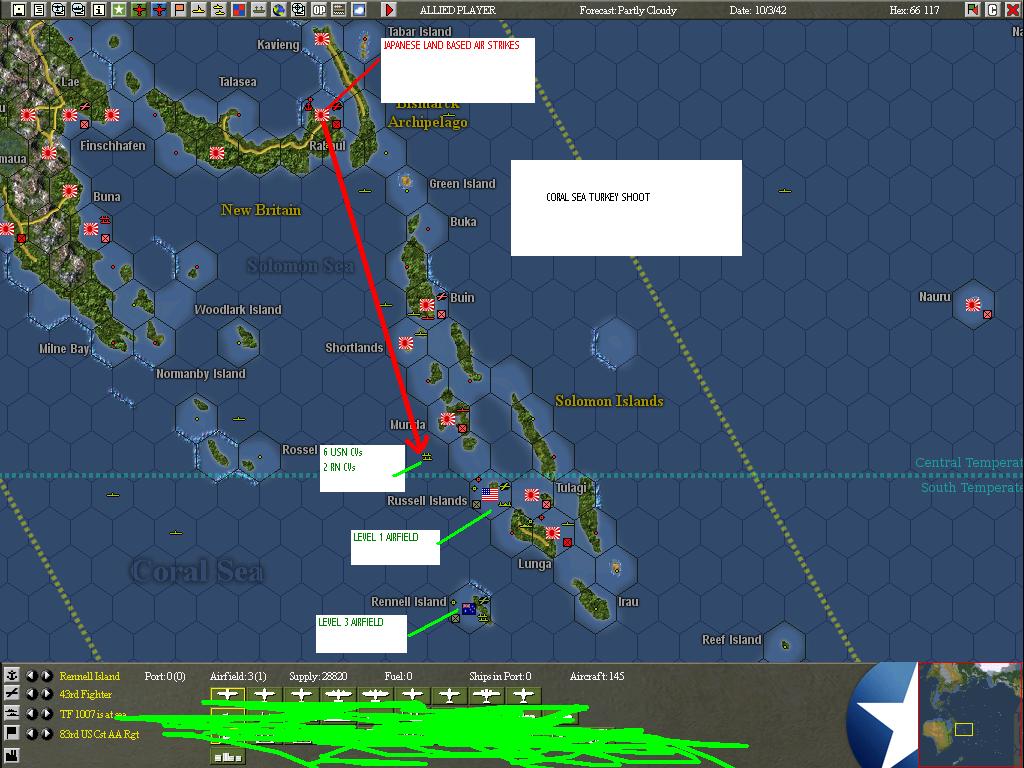Screen dimensions: 1024x768
Task: Click the anchor icon beside Rennell Island
Action: pos(11,675)
